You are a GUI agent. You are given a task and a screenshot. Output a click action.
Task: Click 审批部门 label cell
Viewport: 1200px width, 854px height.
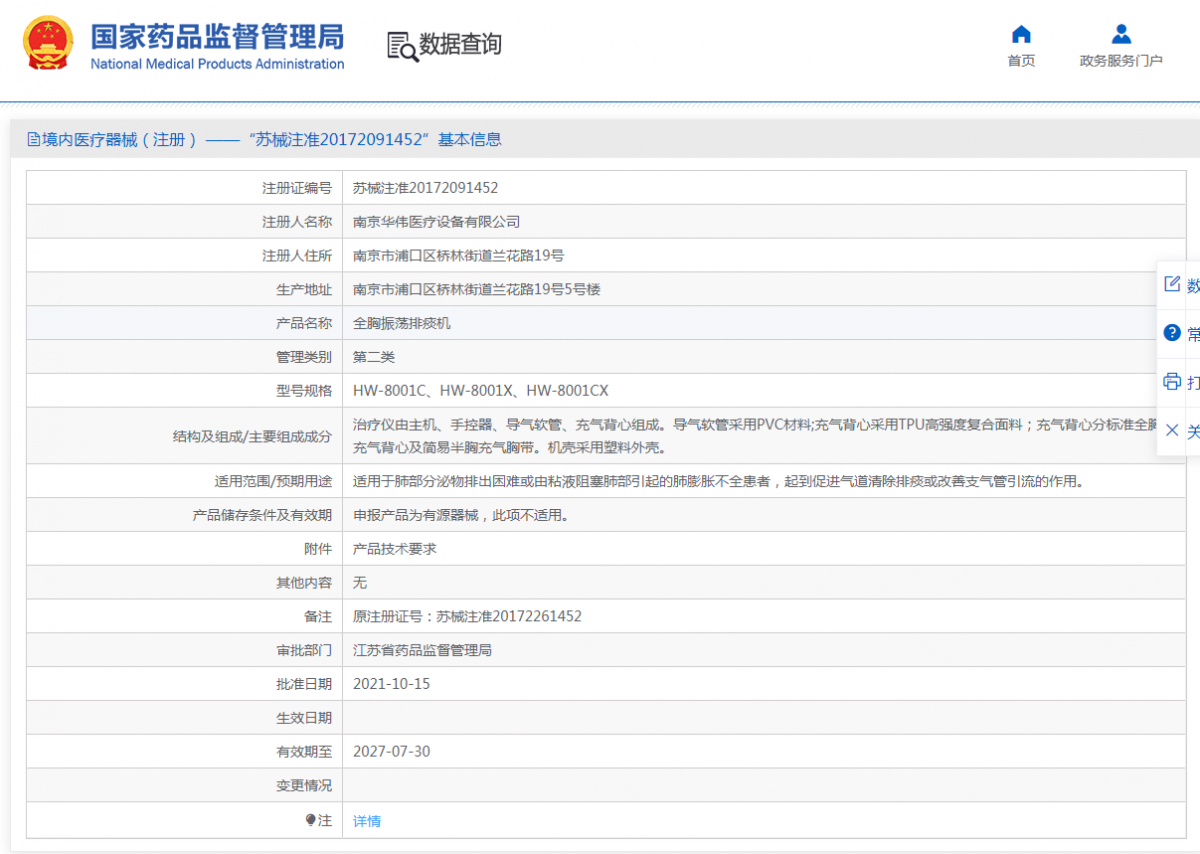point(185,651)
